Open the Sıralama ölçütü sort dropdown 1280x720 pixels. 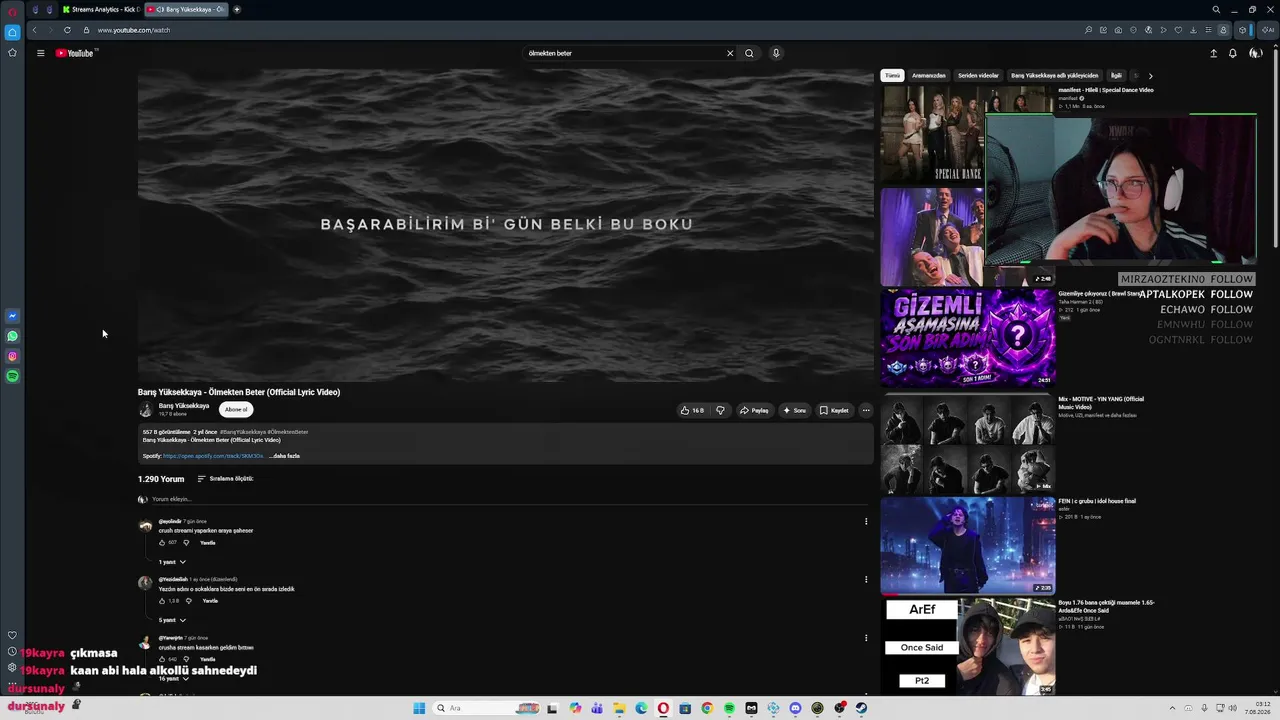pyautogui.click(x=225, y=479)
